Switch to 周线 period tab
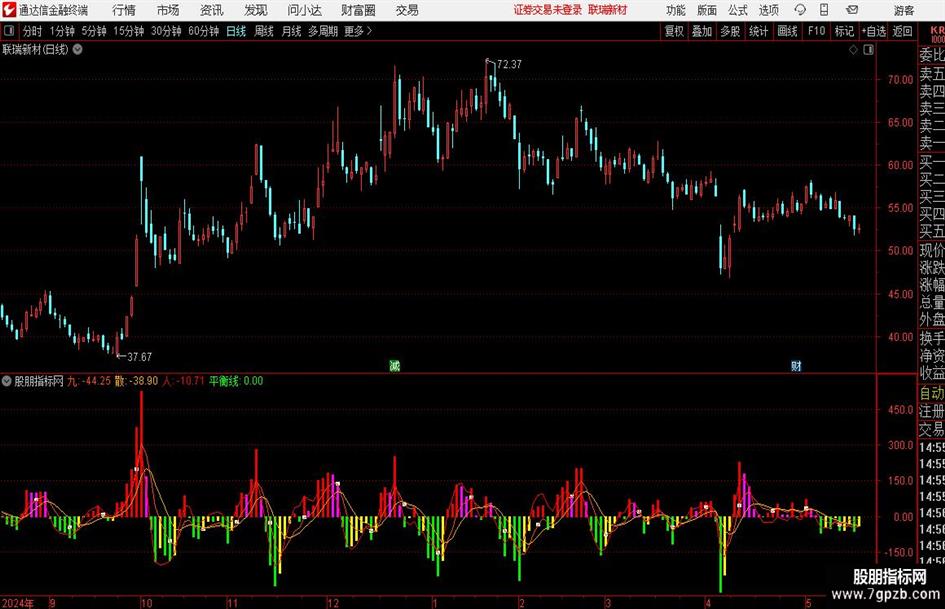945x609 pixels. coord(263,31)
